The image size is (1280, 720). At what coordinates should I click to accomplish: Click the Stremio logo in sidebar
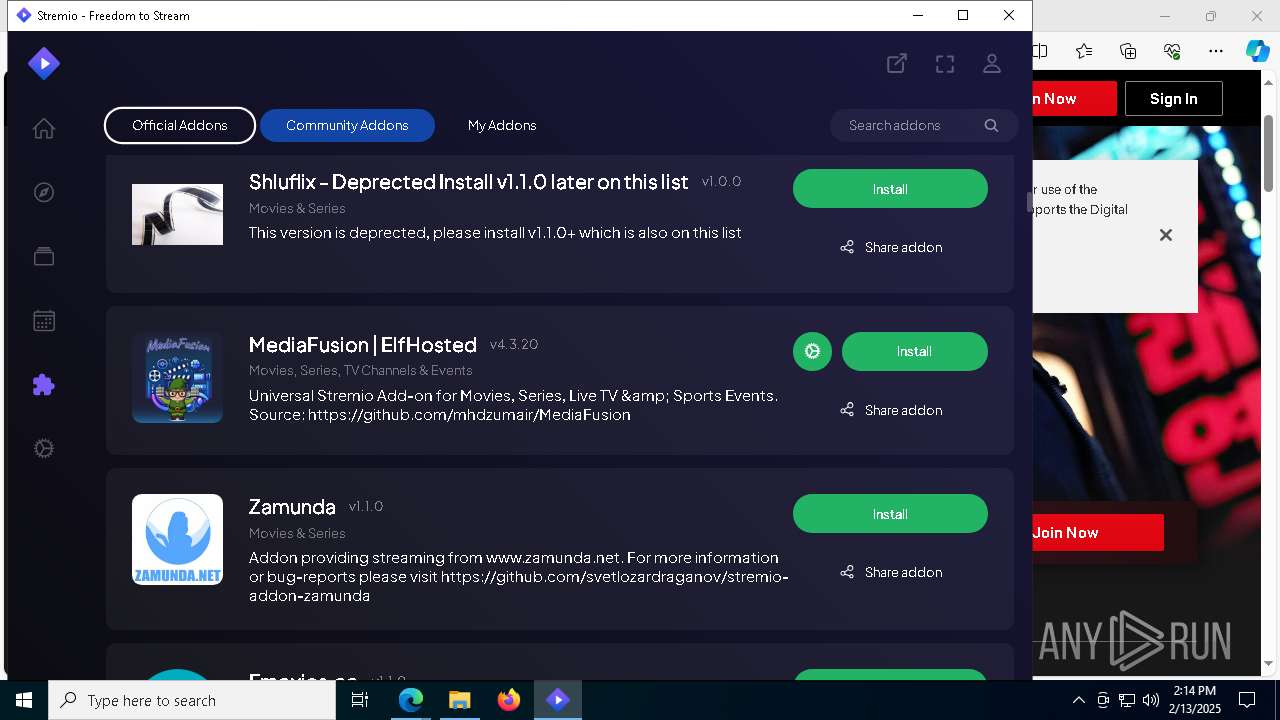click(44, 64)
